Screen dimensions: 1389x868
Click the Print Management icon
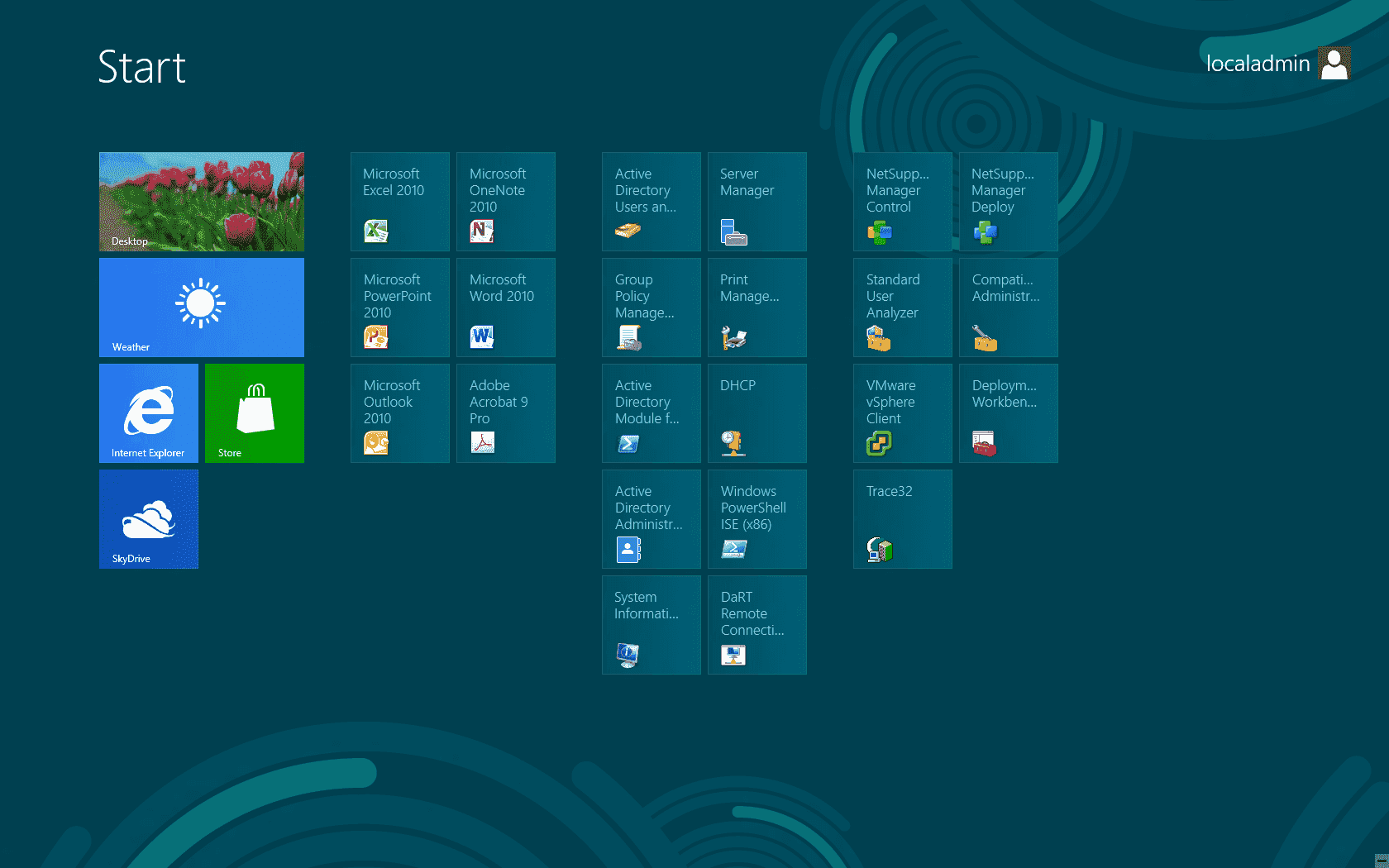733,337
